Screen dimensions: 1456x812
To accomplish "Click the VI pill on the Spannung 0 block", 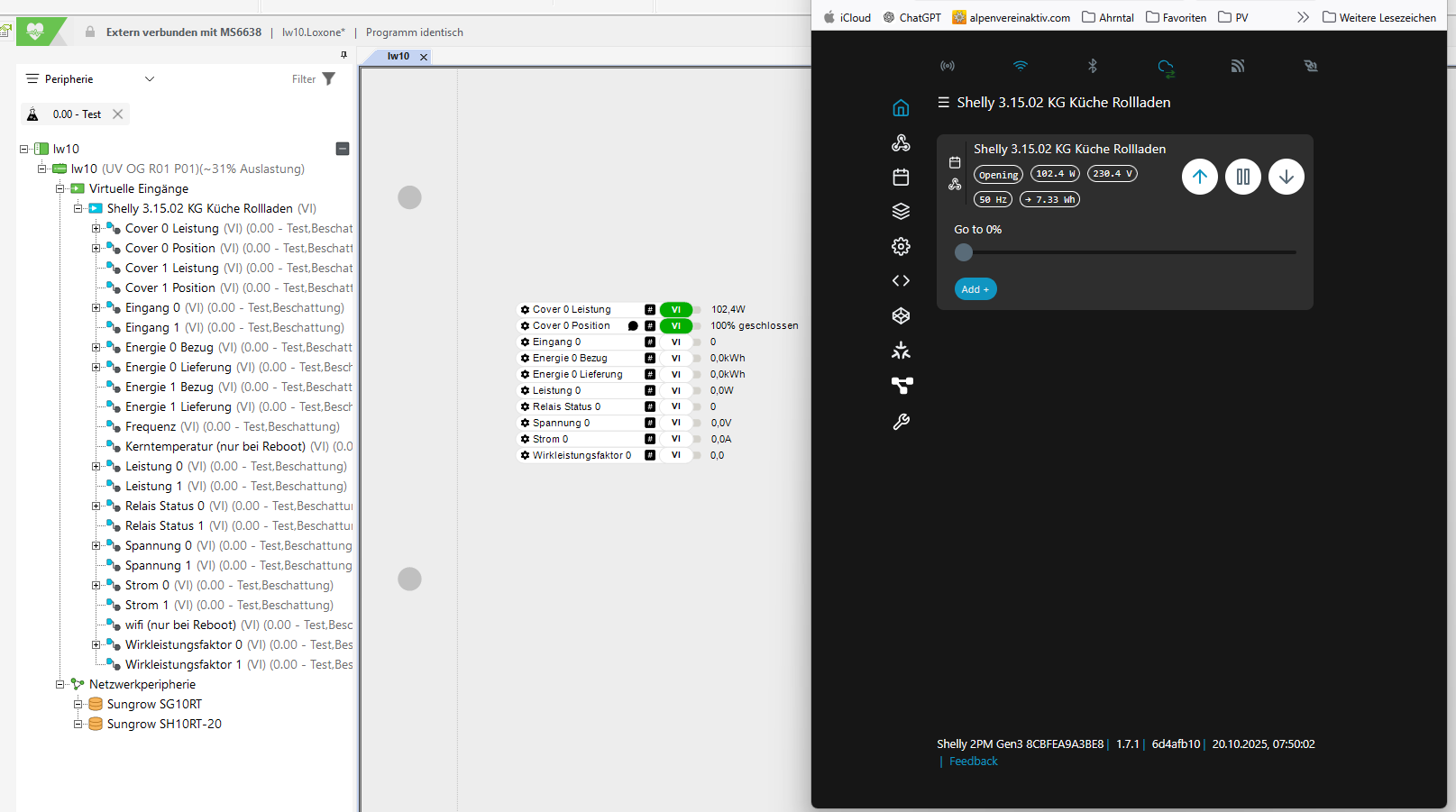I will tap(676, 423).
